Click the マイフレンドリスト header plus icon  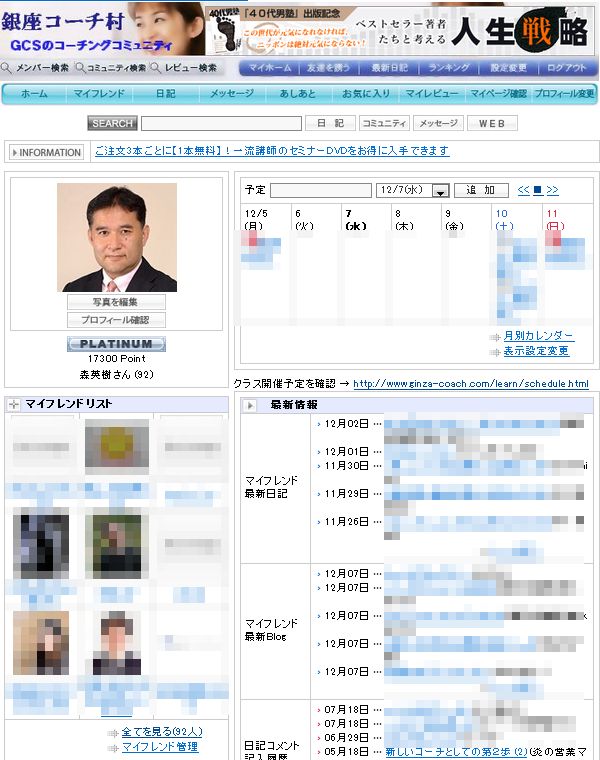click(x=14, y=404)
